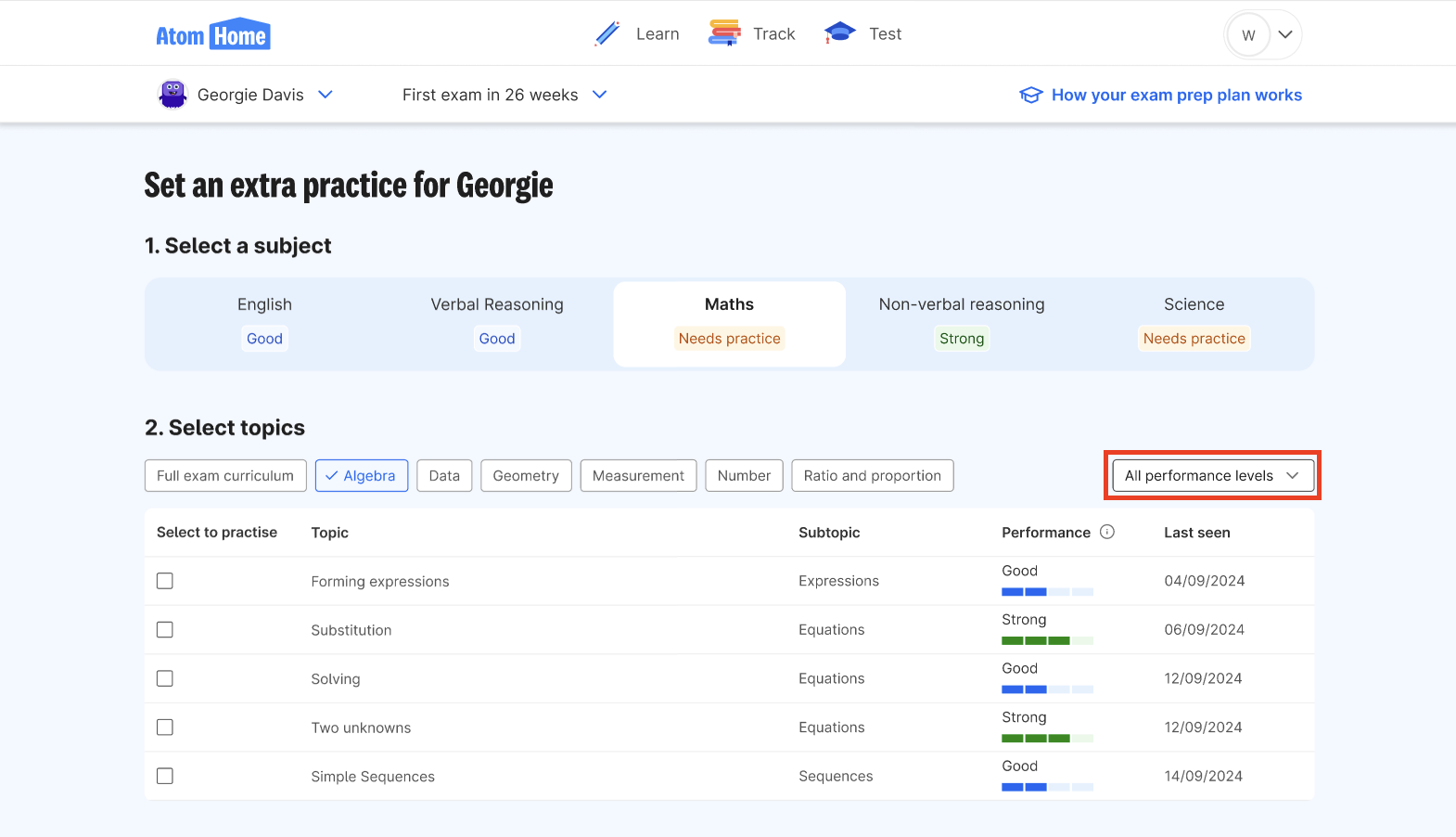Screen dimensions: 1456x837
Task: Click the Number topic filter
Action: tap(744, 475)
